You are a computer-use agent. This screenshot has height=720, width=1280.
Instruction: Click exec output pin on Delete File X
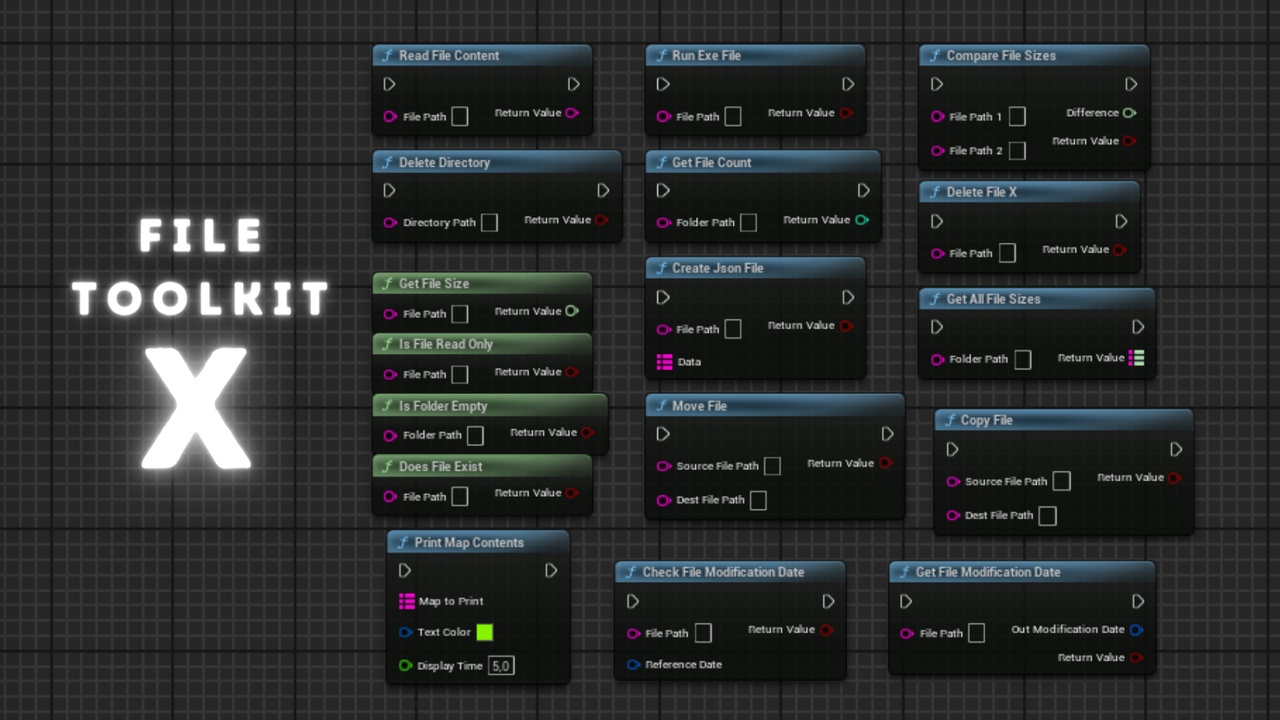[1121, 221]
